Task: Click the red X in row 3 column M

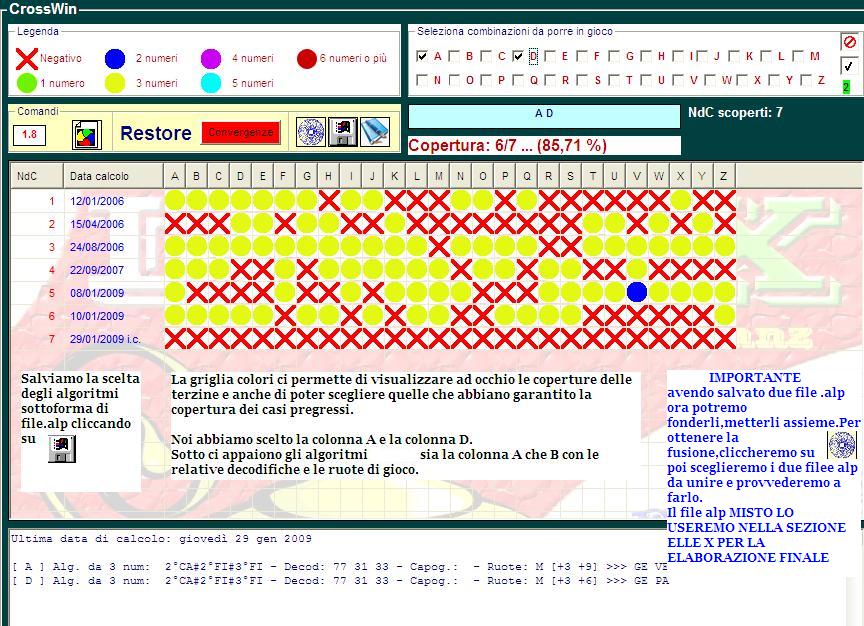Action: pyautogui.click(x=439, y=246)
